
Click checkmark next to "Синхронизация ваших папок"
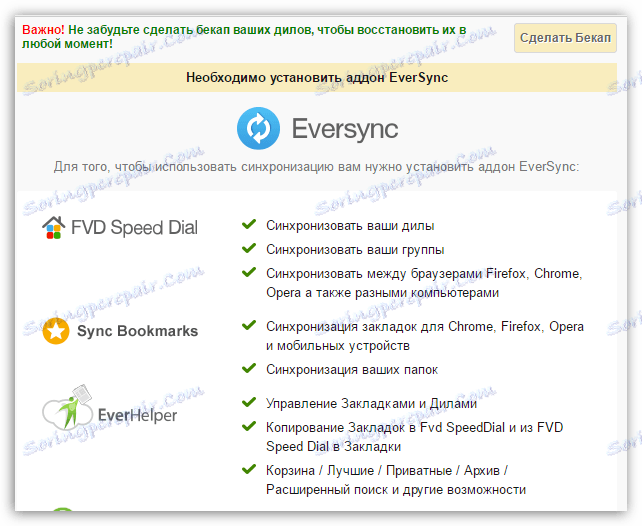249,369
